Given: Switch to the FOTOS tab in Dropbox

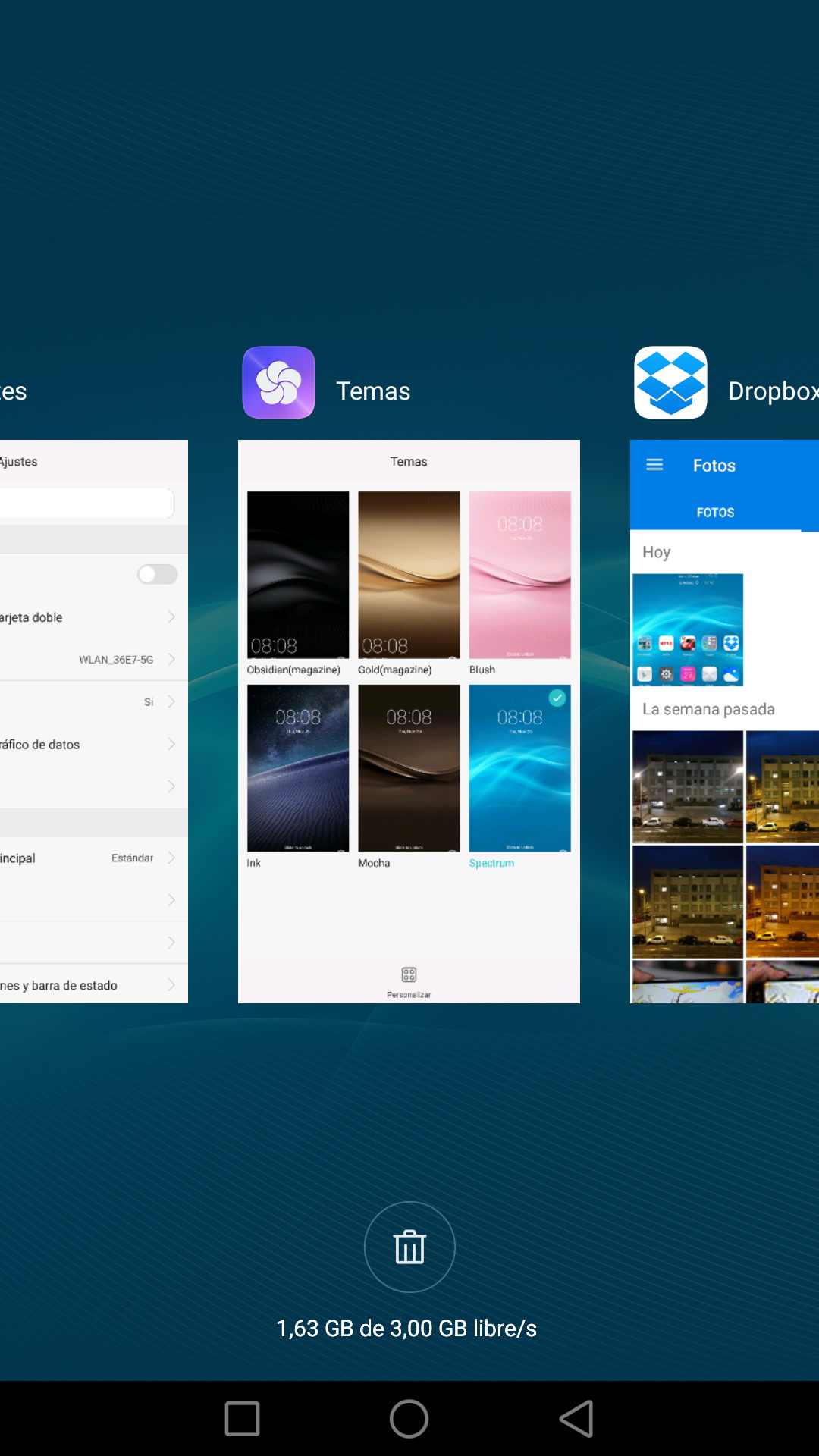Looking at the screenshot, I should pos(715,513).
